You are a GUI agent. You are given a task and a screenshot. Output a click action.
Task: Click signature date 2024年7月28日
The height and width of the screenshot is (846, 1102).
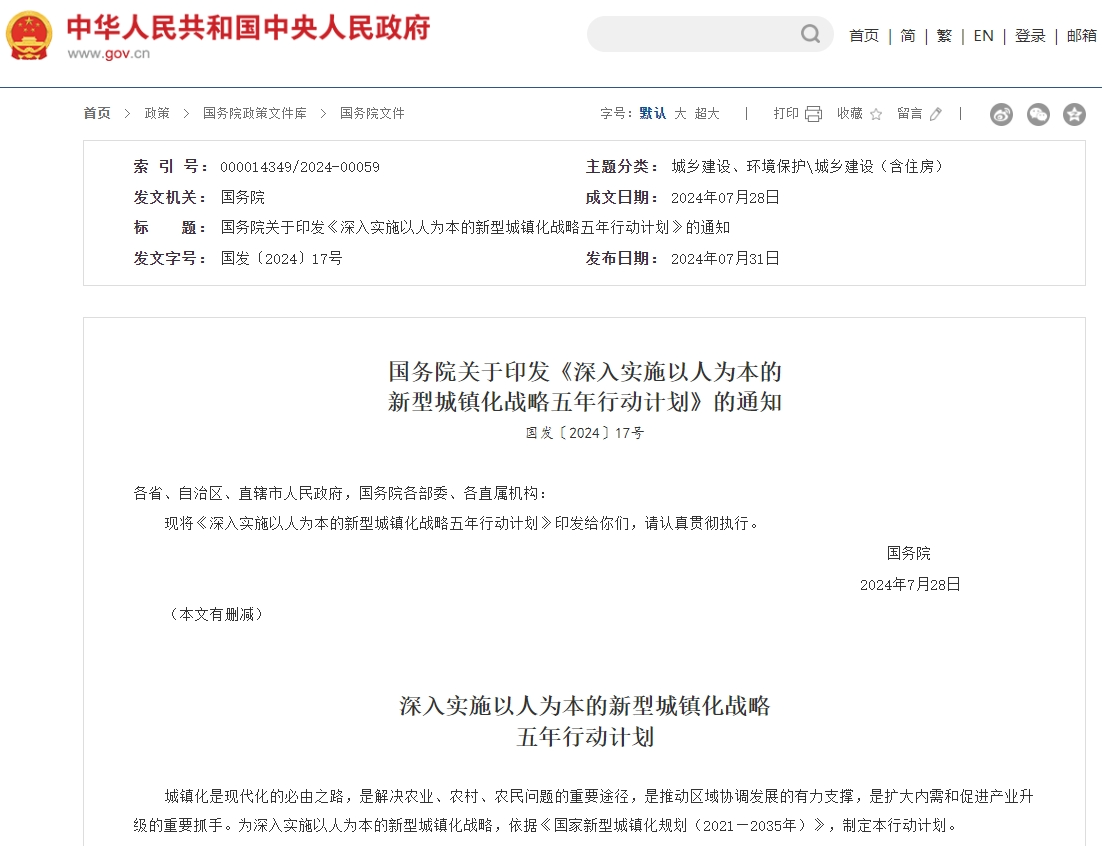click(910, 585)
